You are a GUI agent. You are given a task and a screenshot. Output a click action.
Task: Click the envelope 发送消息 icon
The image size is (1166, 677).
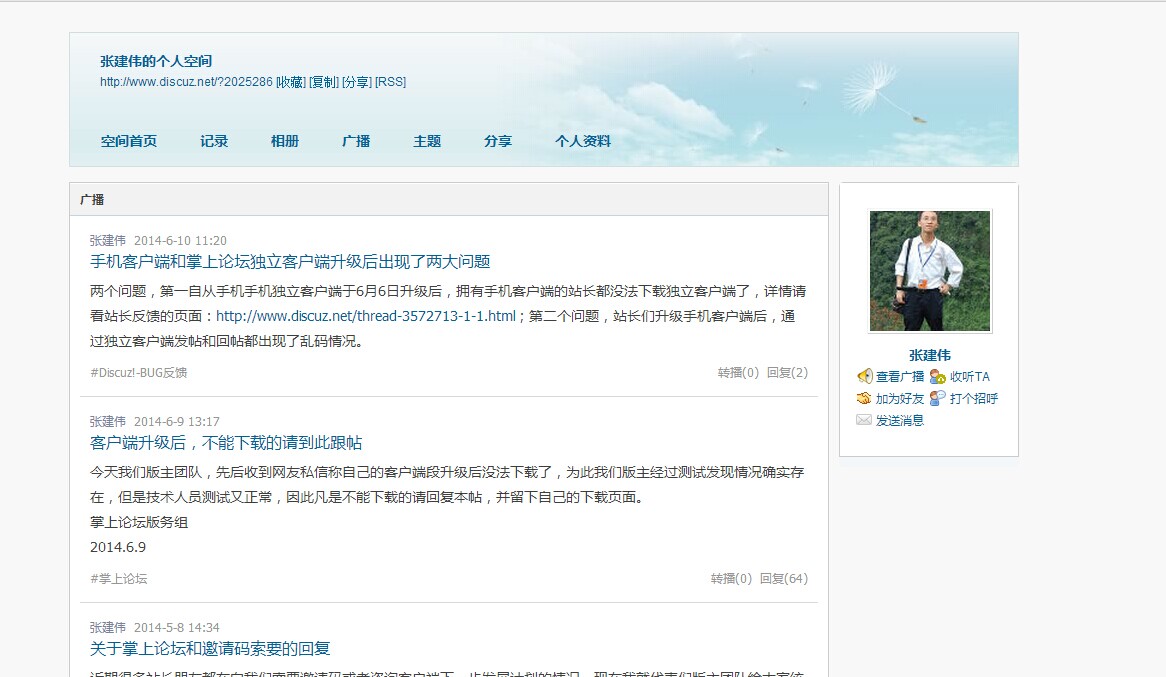864,419
